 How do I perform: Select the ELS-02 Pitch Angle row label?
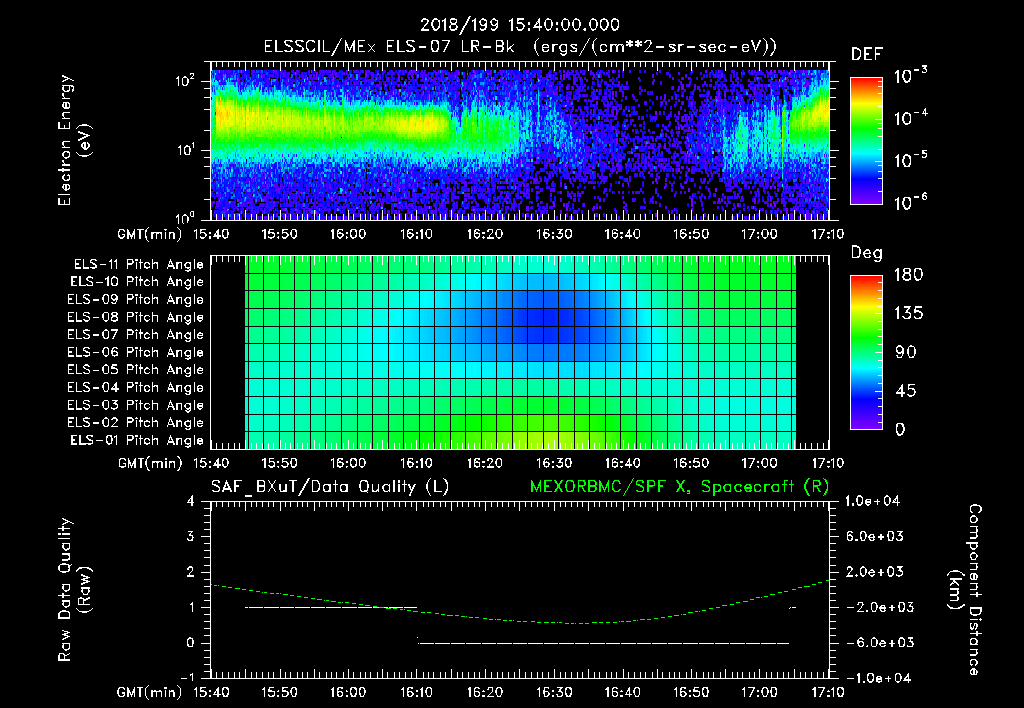pyautogui.click(x=135, y=423)
